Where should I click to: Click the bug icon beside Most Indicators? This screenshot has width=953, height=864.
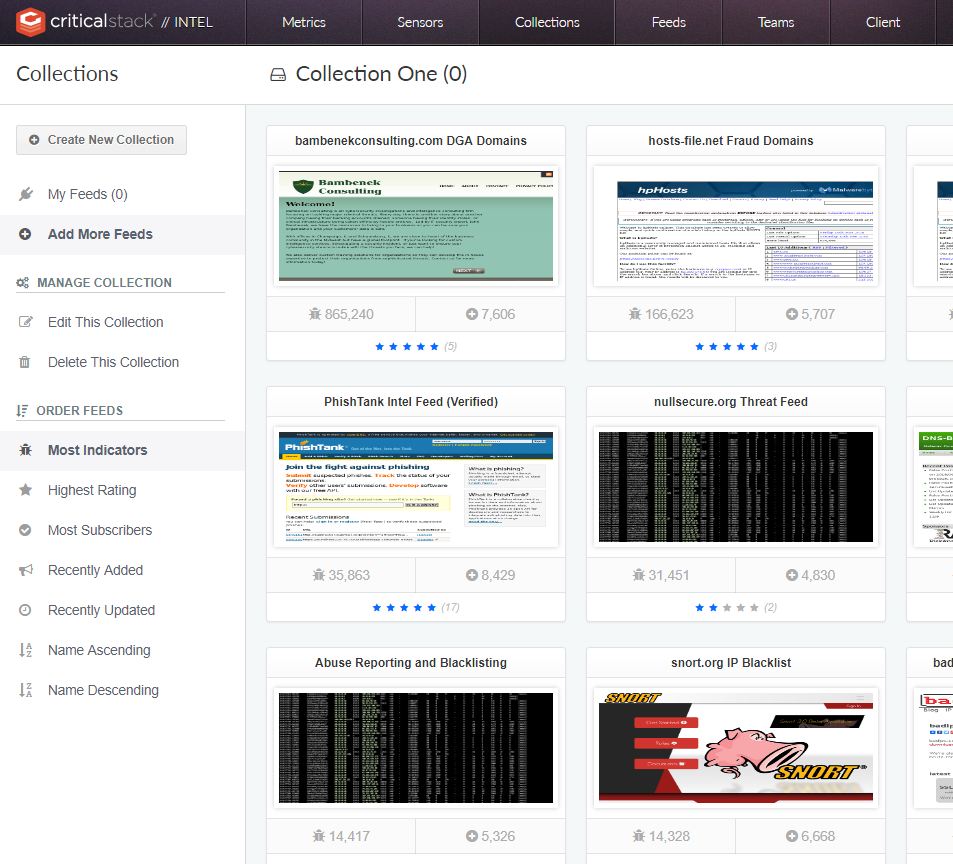[25, 450]
